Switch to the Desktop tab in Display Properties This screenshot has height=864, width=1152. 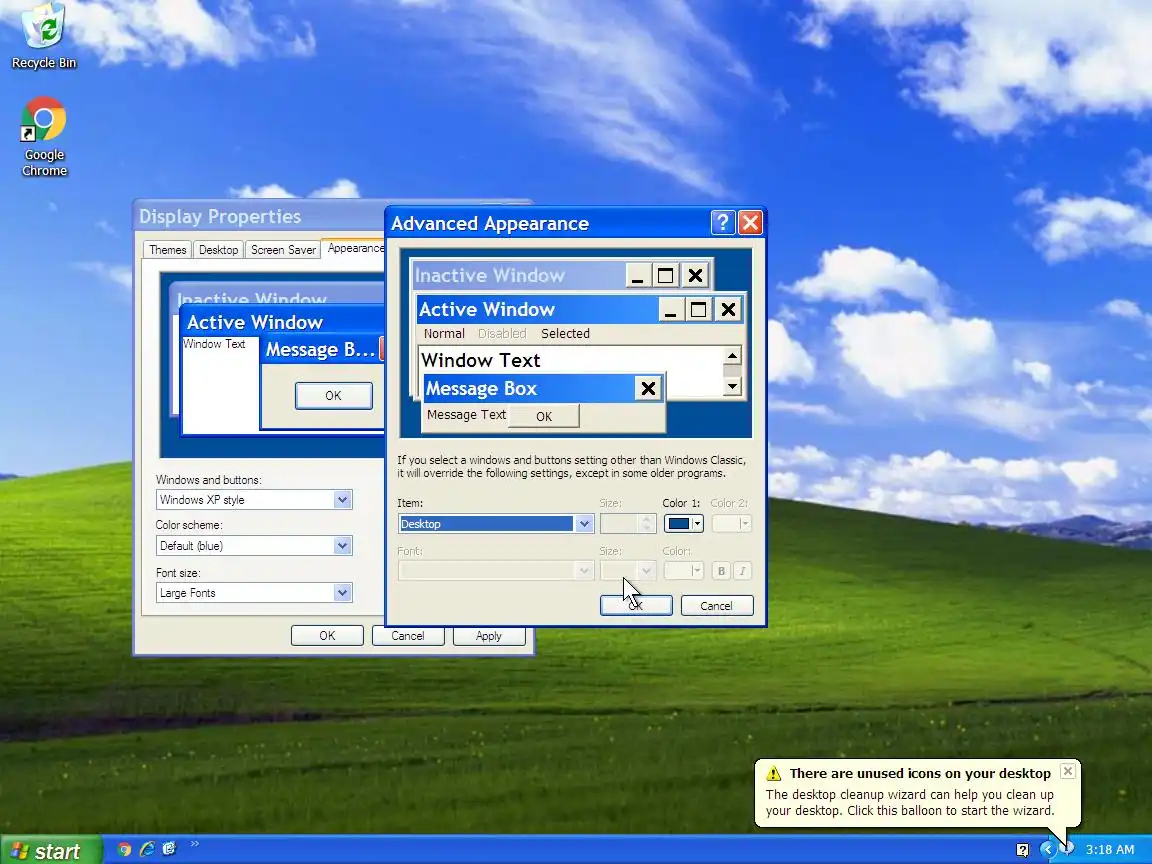click(x=218, y=250)
